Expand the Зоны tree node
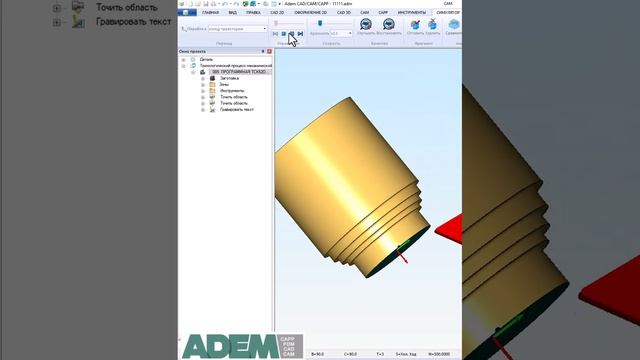This screenshot has width=640, height=360. tap(203, 84)
